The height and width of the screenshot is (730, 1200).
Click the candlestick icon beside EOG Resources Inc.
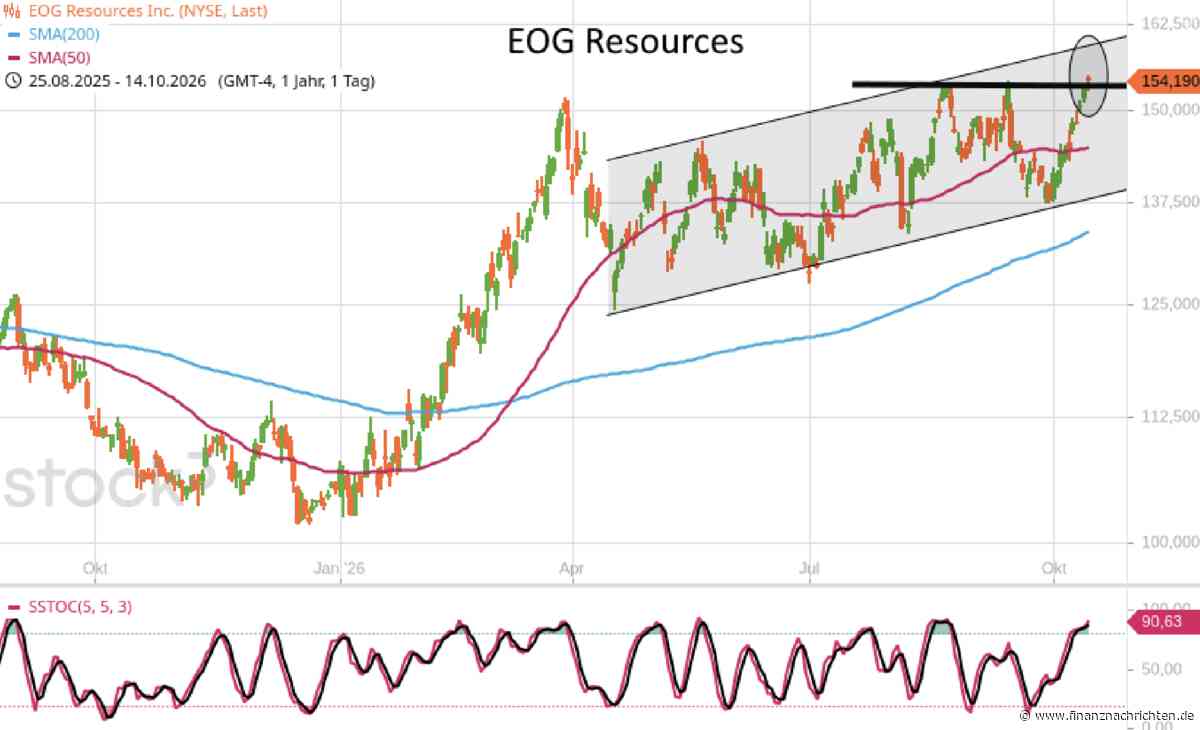[x=12, y=13]
